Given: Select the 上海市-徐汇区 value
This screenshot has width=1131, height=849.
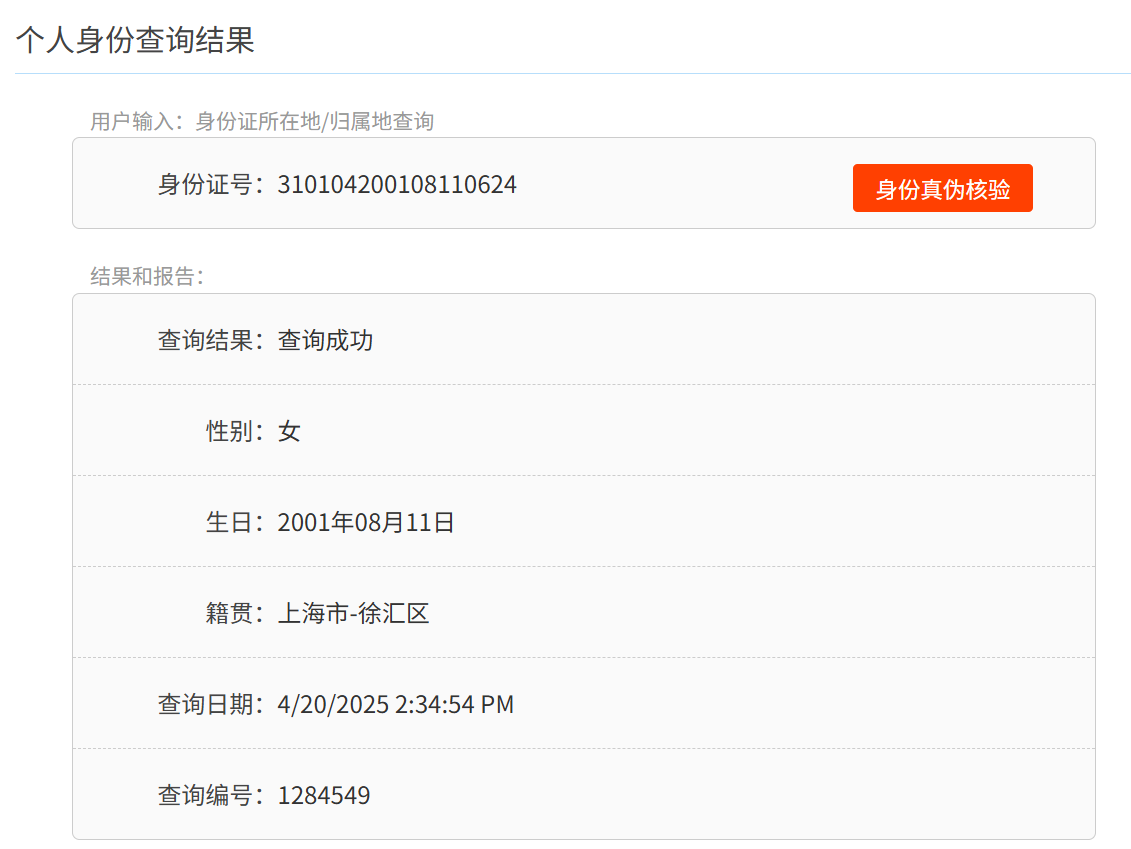Looking at the screenshot, I should pos(353,613).
